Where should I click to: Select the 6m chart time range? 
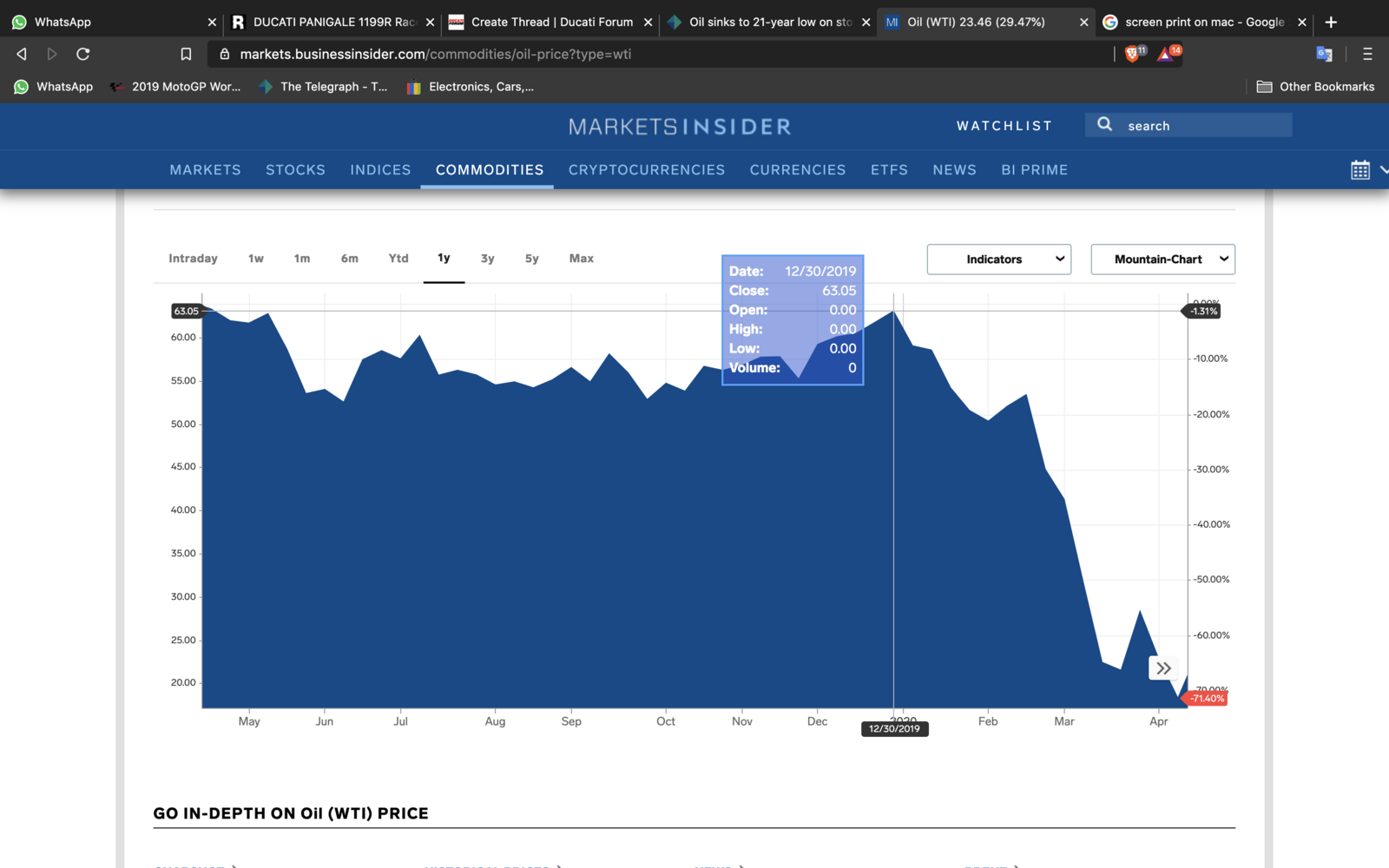(349, 259)
